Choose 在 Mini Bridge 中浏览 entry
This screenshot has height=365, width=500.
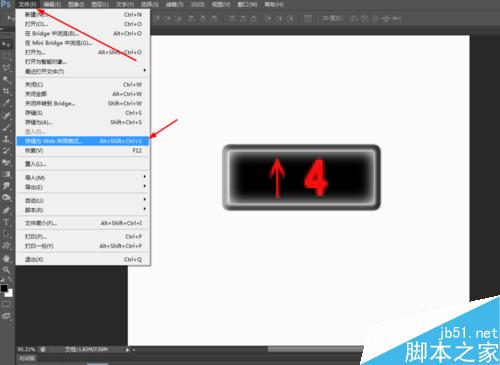pyautogui.click(x=83, y=43)
